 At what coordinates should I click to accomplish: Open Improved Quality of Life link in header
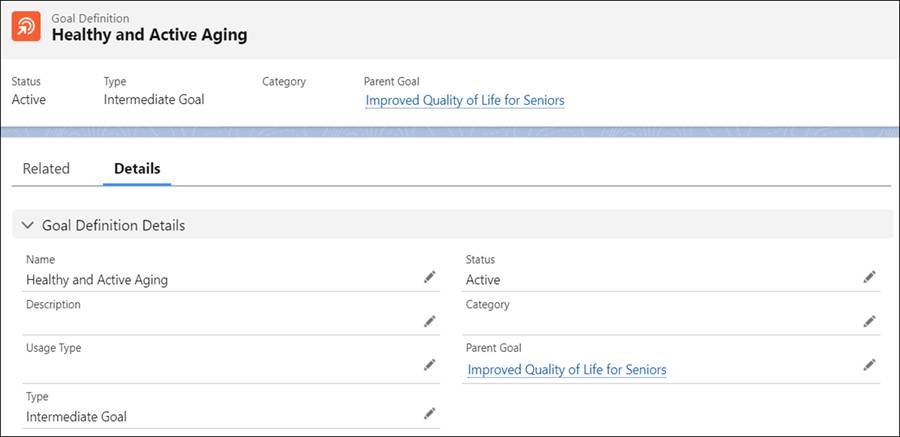tap(465, 100)
